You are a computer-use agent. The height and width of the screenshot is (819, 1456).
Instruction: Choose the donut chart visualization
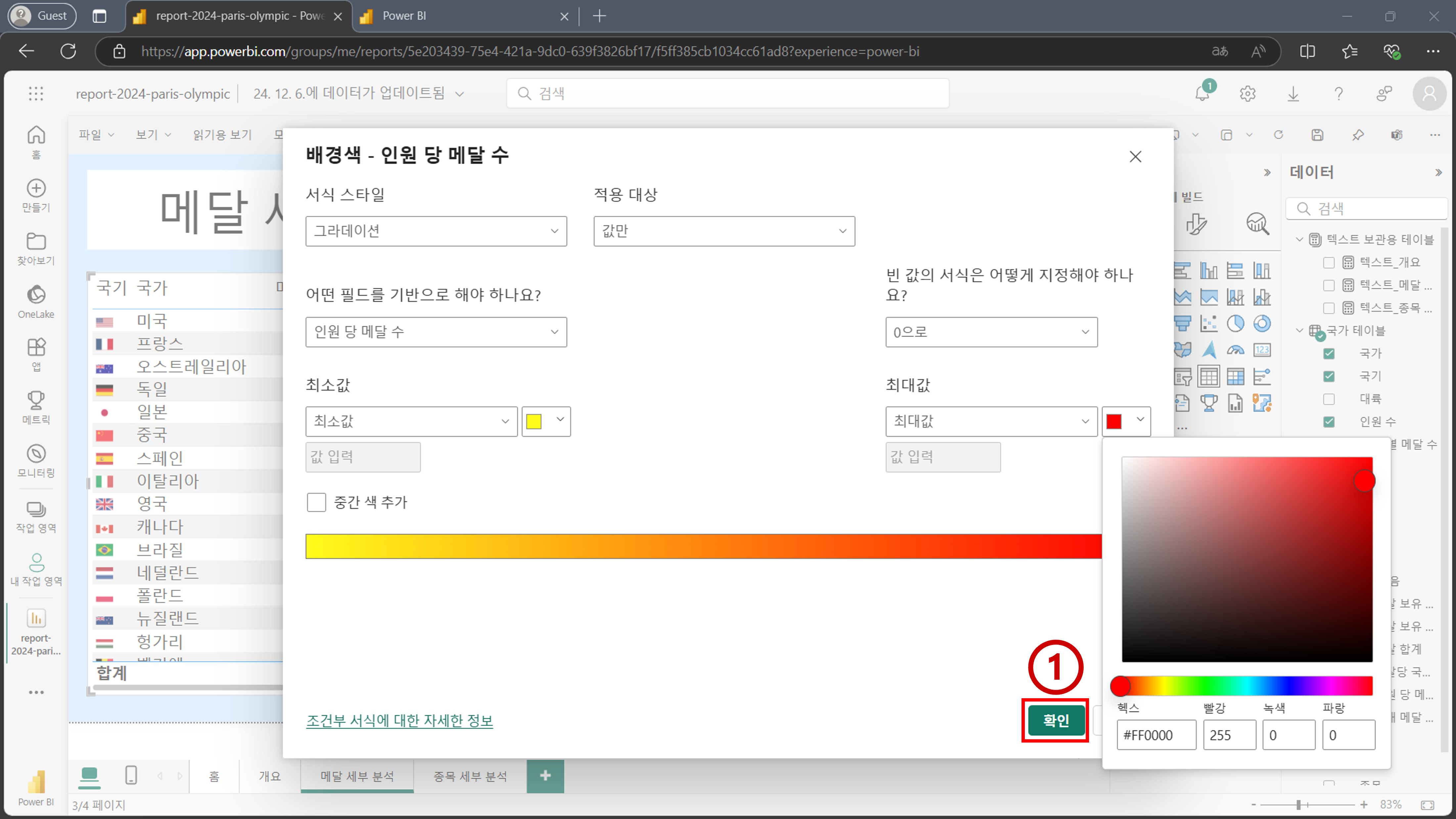coord(1262,323)
